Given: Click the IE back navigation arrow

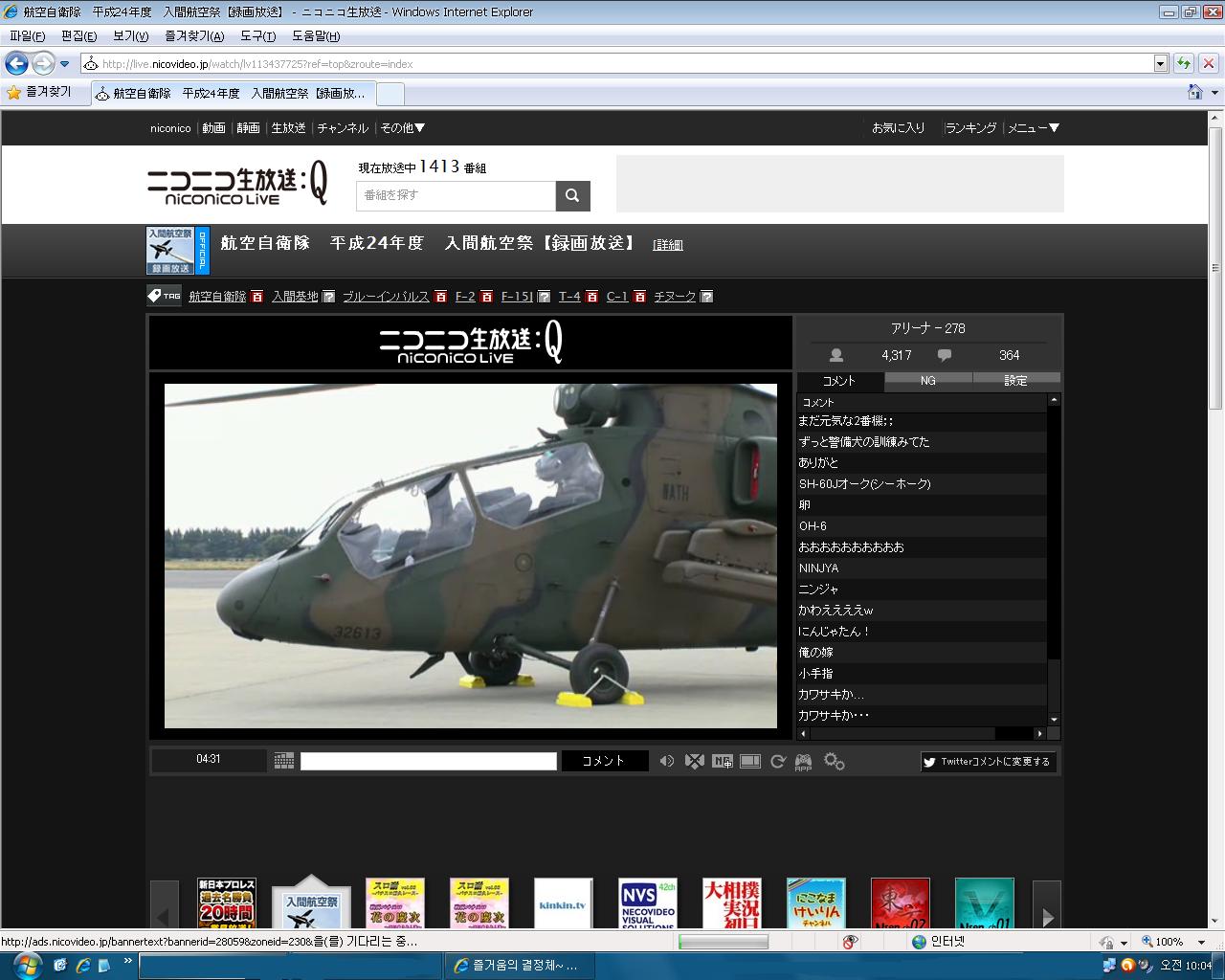Looking at the screenshot, I should (16, 64).
